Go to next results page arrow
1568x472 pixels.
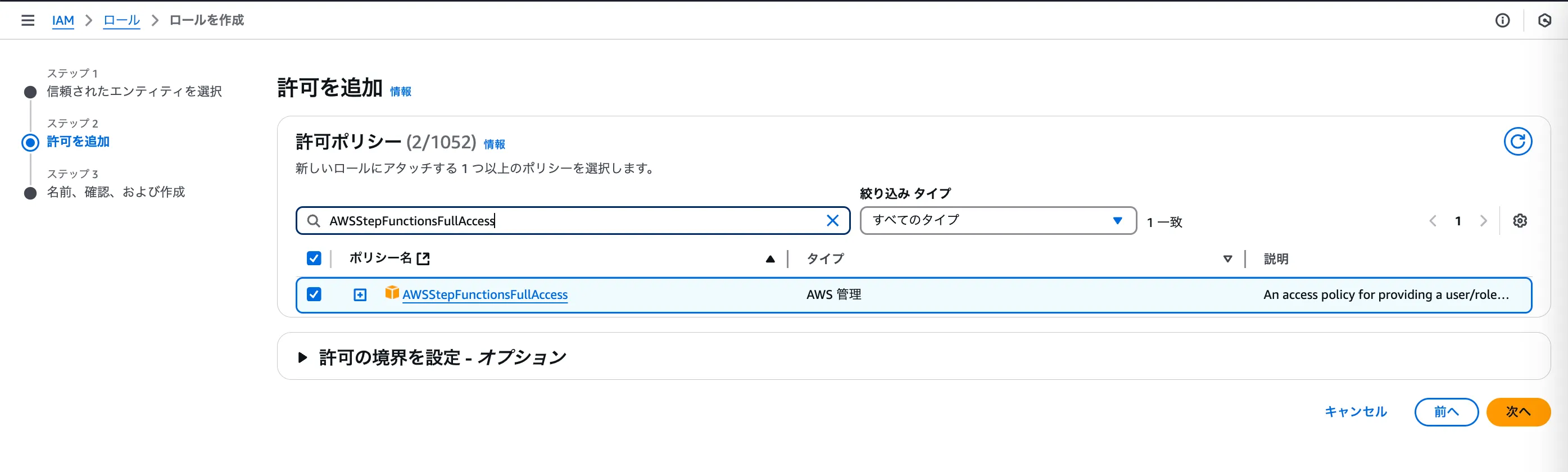[1483, 221]
